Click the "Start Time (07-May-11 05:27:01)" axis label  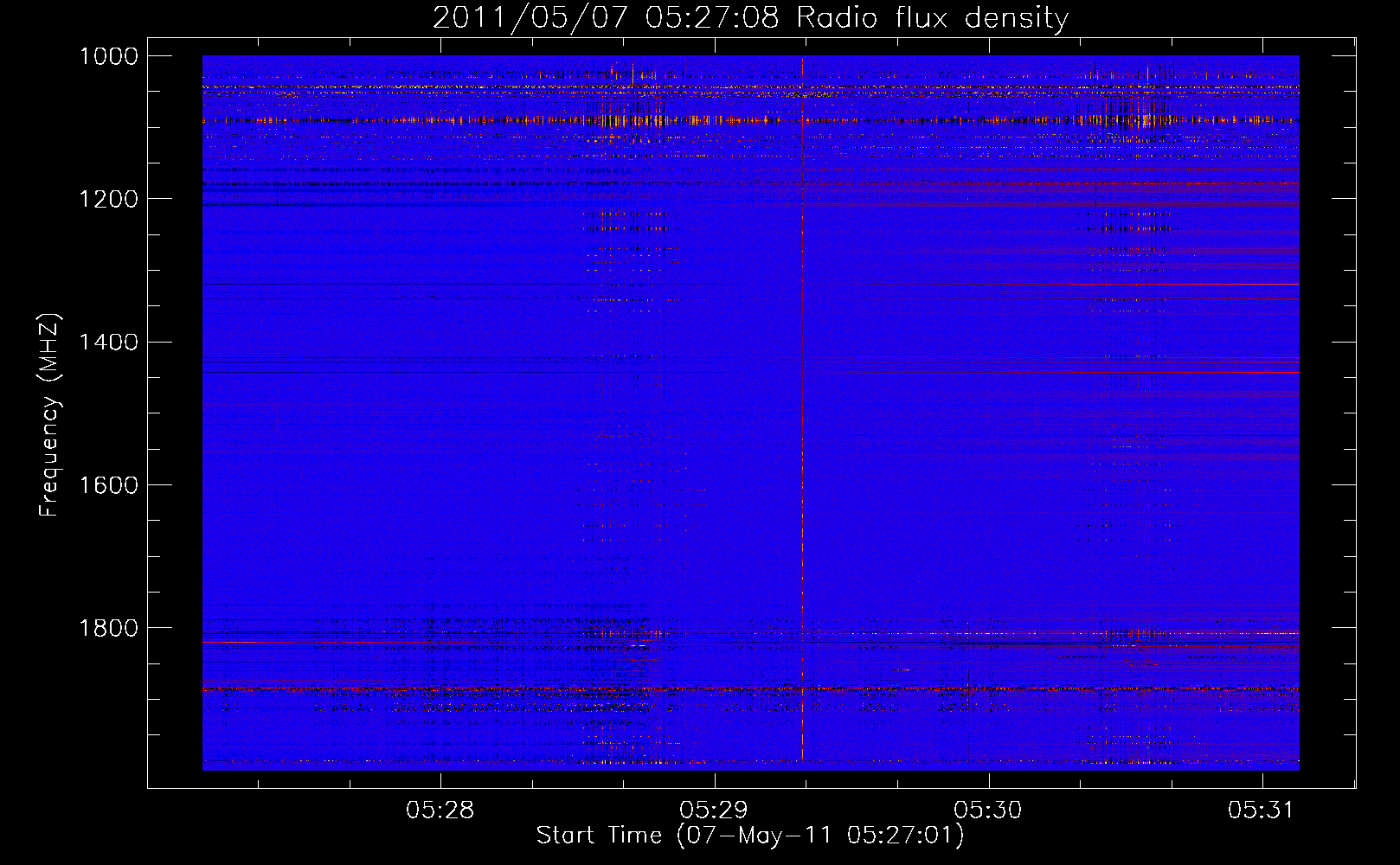pyautogui.click(x=750, y=836)
